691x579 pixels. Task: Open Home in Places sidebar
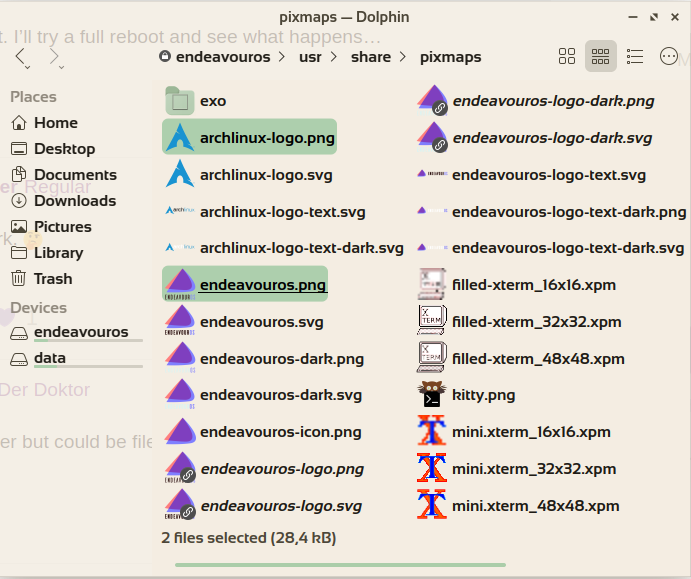[55, 123]
